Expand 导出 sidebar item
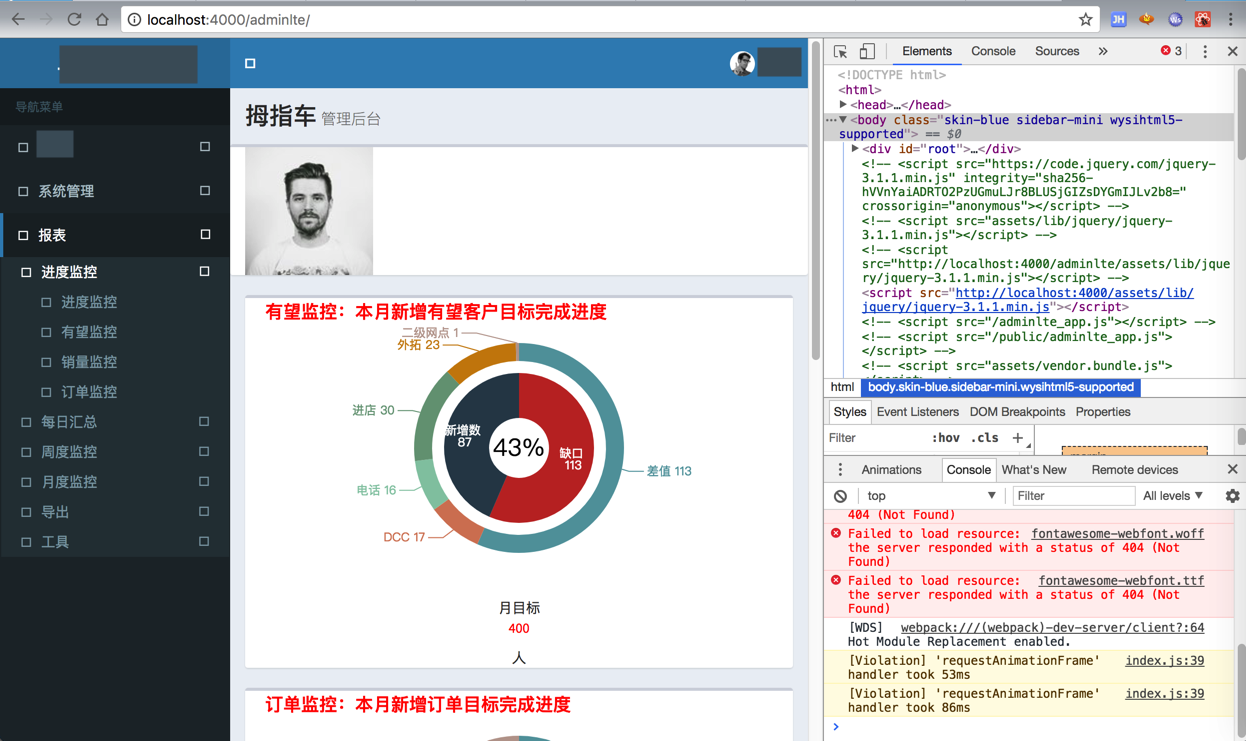Screen dimensions: 1246x741 click(x=204, y=512)
